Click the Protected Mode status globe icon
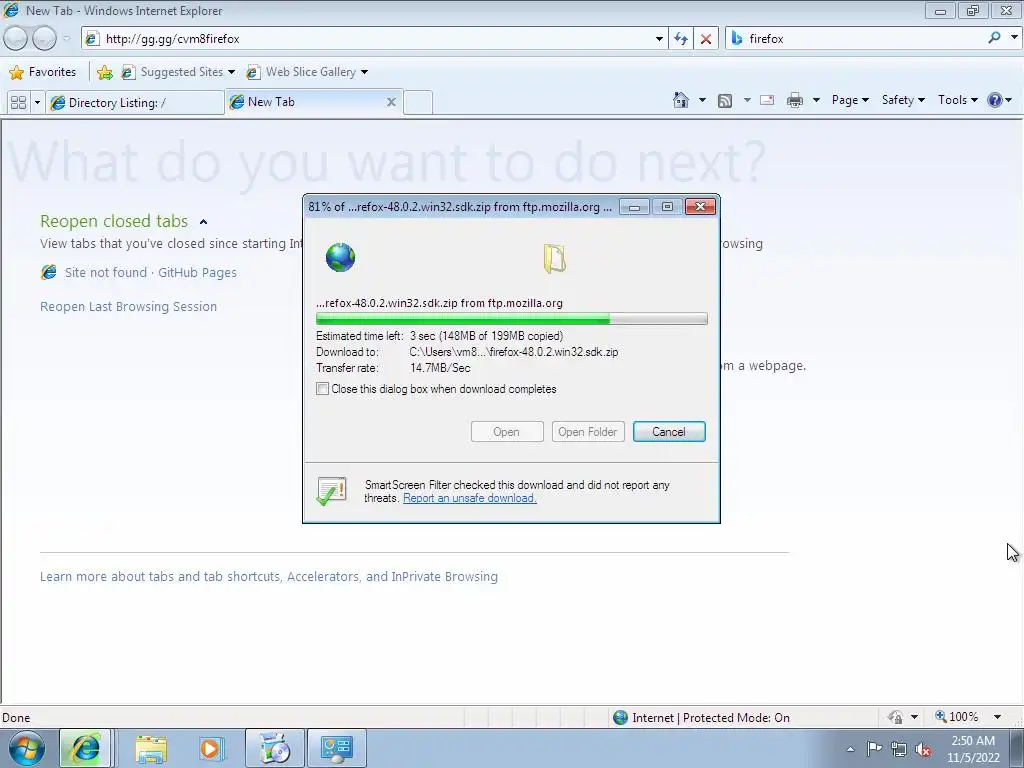This screenshot has height=768, width=1024. point(620,718)
